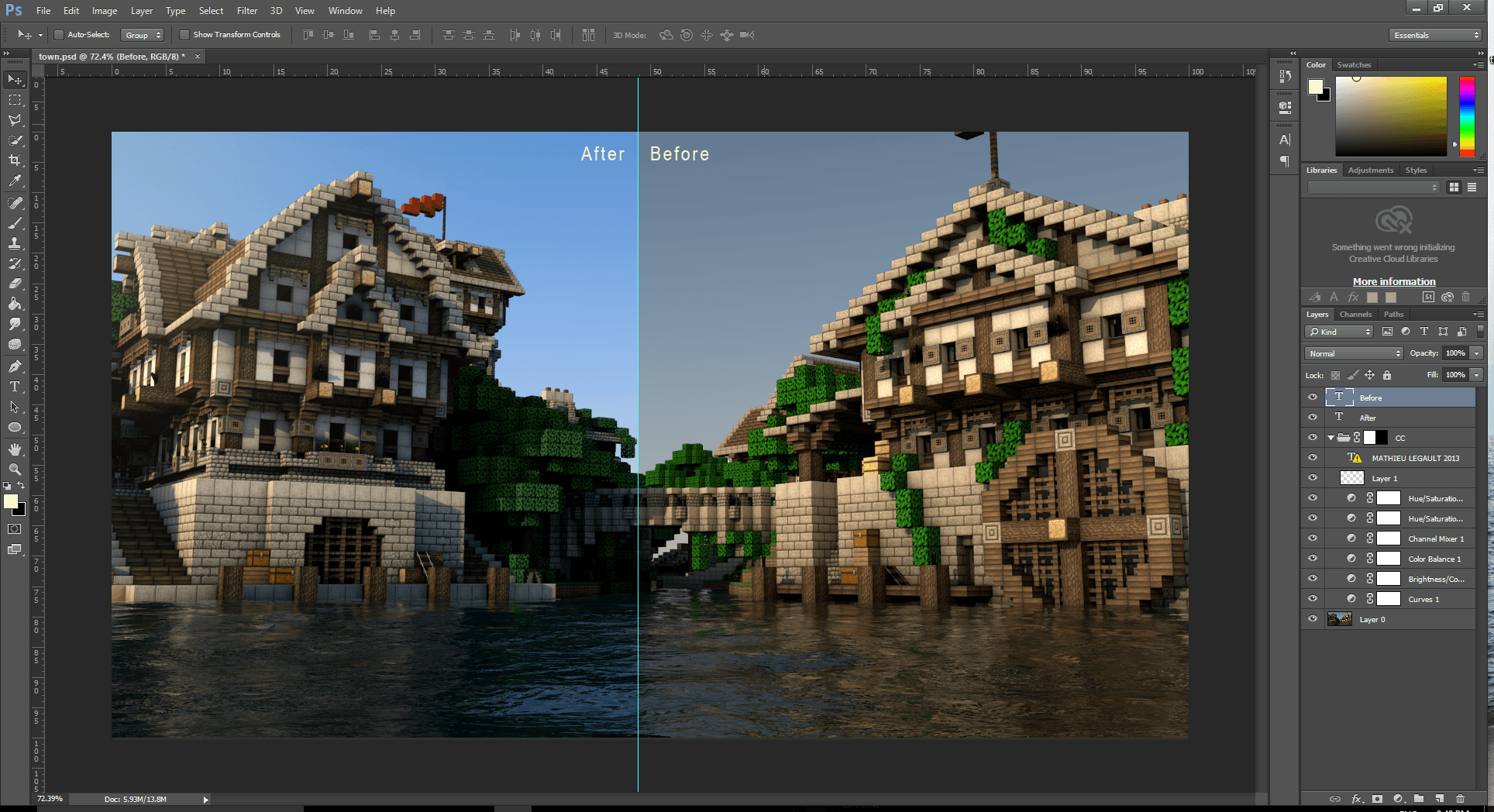
Task: Select the Polygonal Lasso tool
Action: tap(15, 120)
